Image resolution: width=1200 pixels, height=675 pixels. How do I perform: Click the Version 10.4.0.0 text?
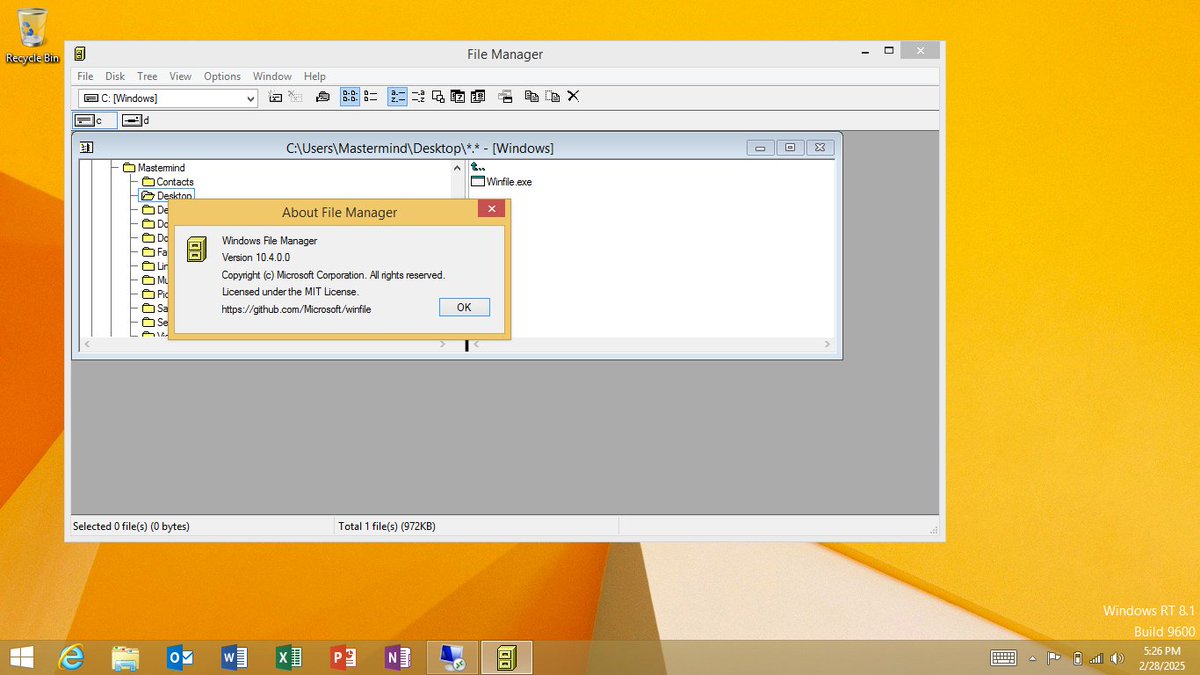click(256, 258)
